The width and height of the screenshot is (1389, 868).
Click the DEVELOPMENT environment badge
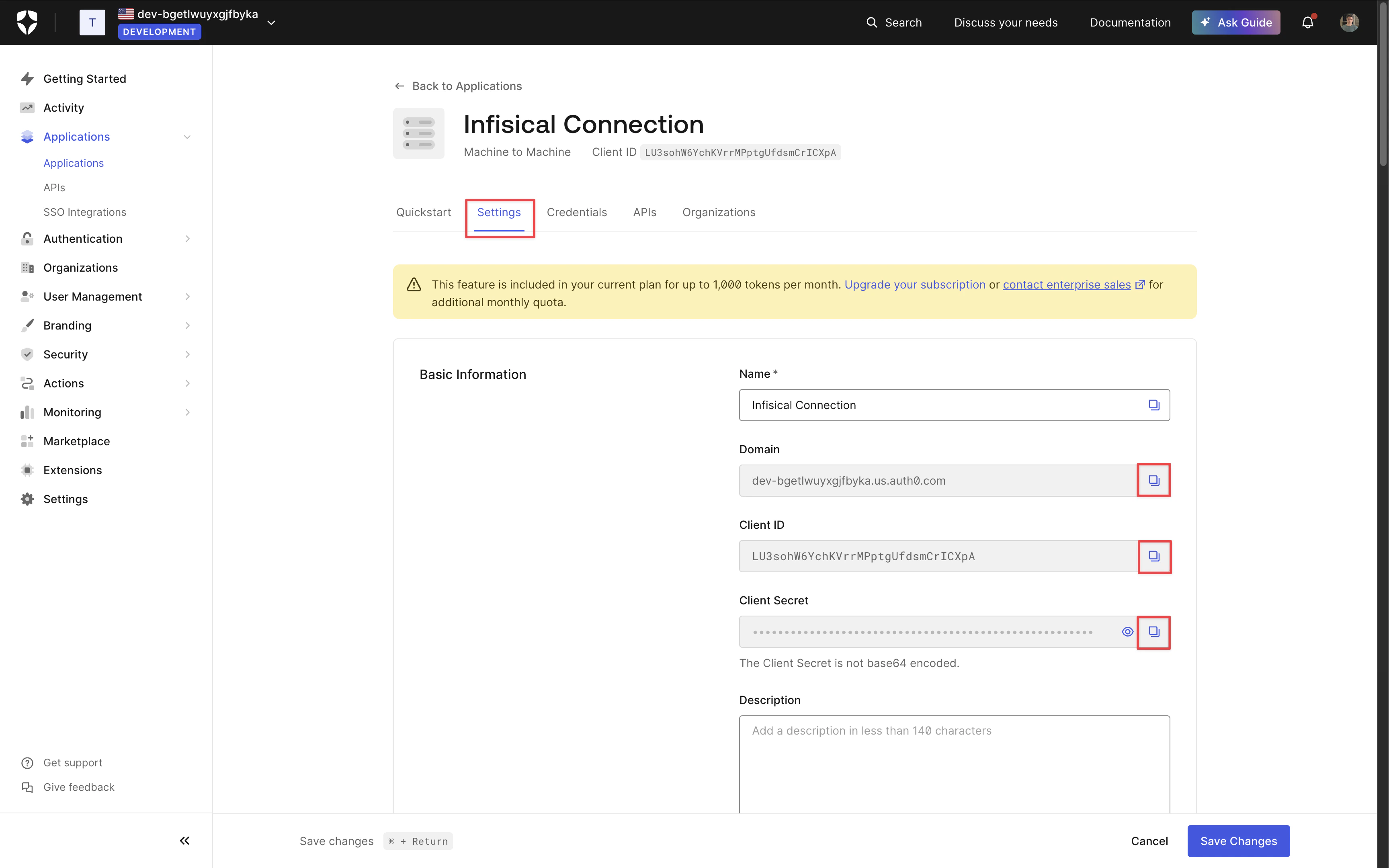160,32
